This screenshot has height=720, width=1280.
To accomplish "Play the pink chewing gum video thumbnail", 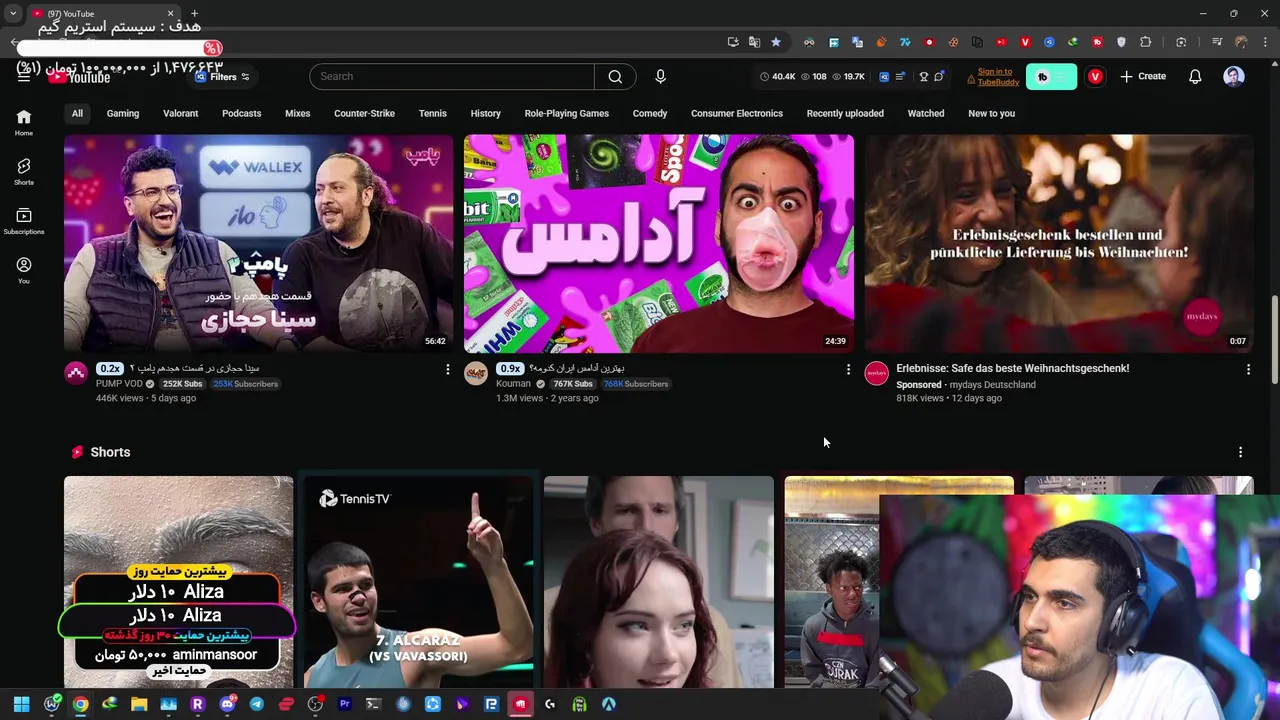I will (659, 243).
